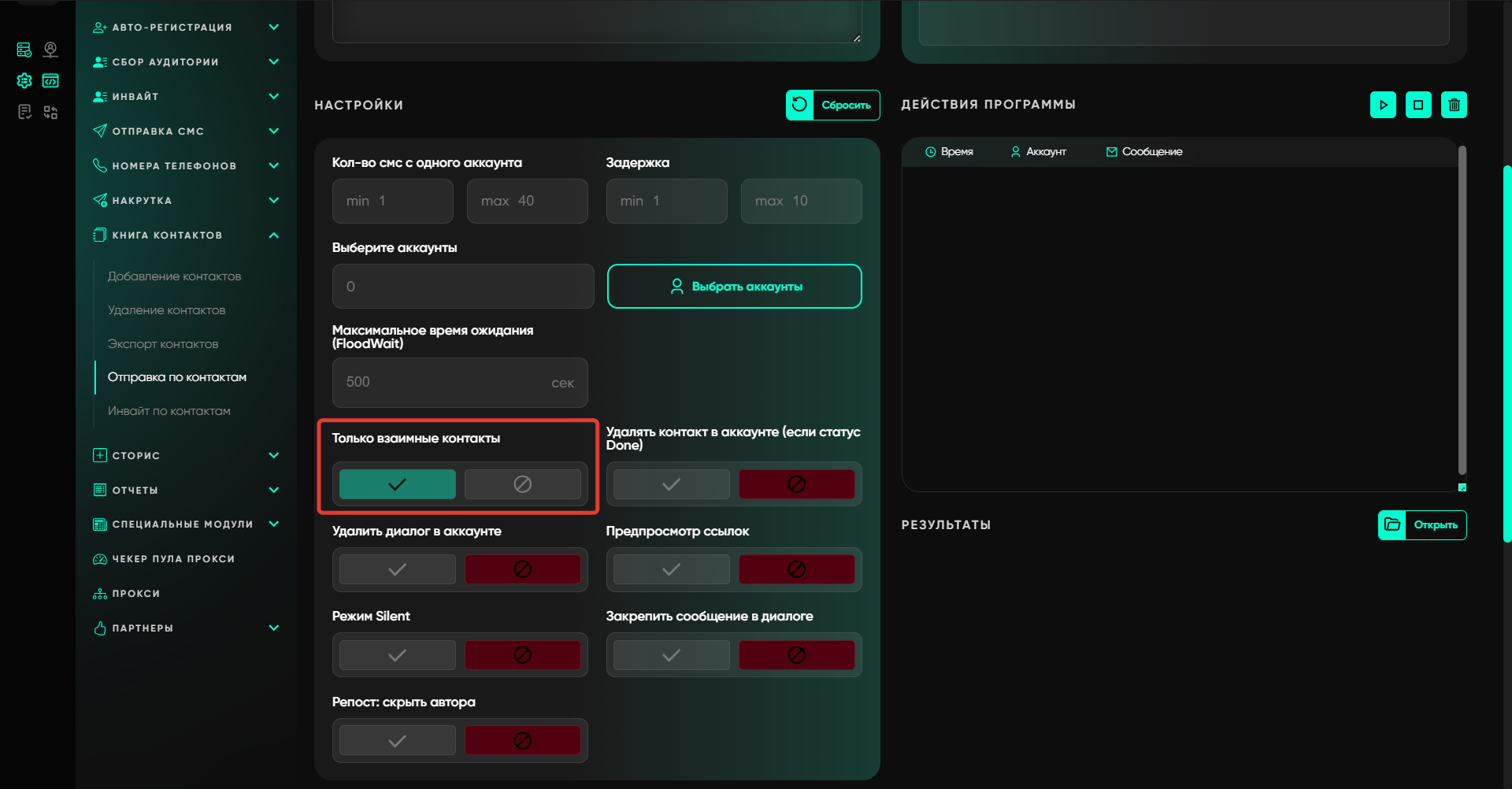The height and width of the screenshot is (789, 1512).
Task: Click the swap squares icon in sidebar
Action: click(50, 112)
